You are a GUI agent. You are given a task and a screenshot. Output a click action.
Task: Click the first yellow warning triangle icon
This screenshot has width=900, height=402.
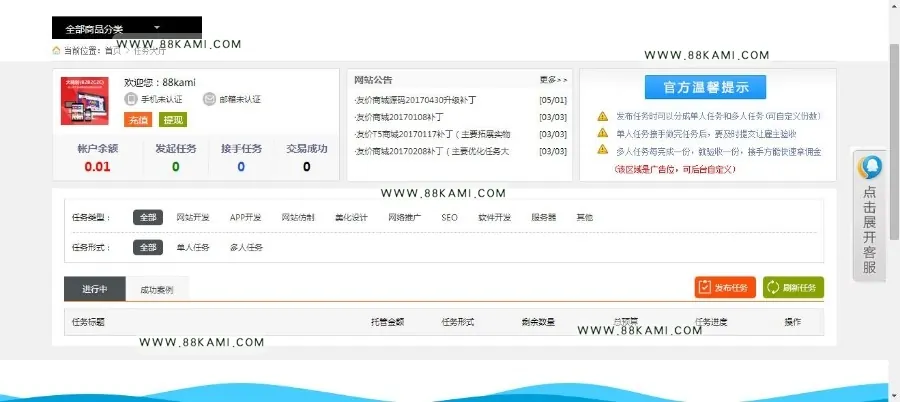602,116
